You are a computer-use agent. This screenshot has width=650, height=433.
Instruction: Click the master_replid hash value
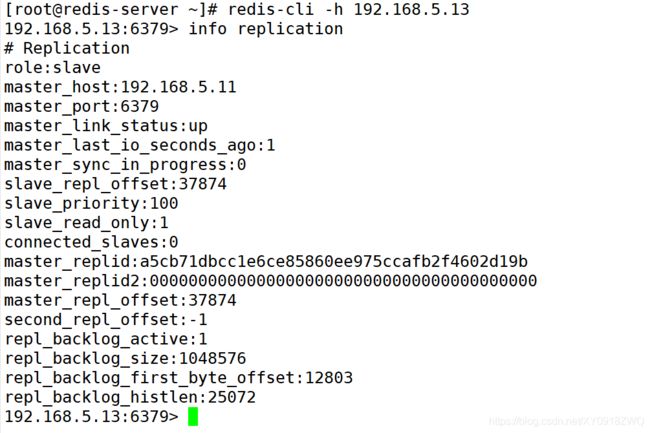pyautogui.click(x=334, y=261)
